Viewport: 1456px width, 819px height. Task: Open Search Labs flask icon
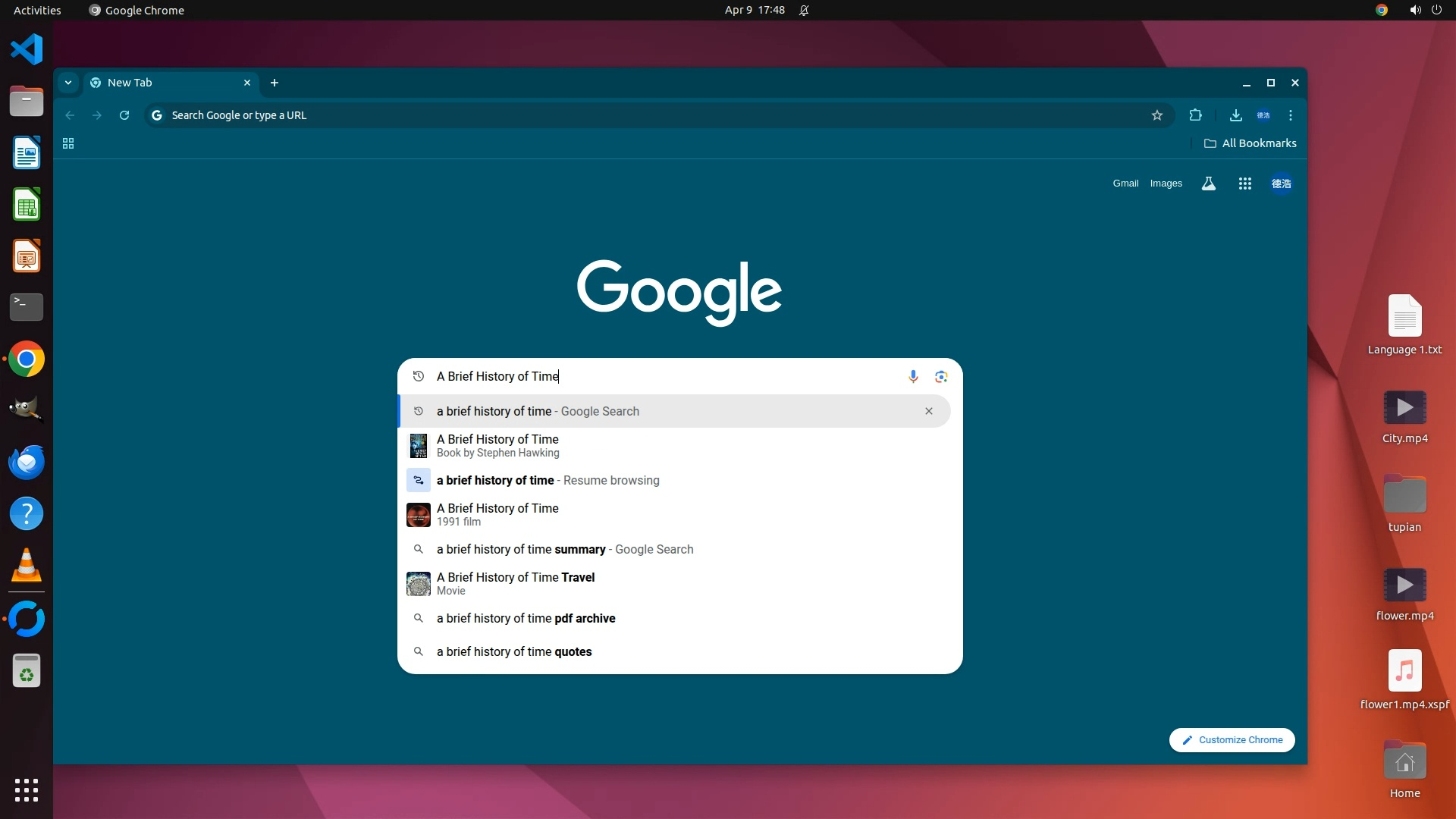tap(1209, 184)
